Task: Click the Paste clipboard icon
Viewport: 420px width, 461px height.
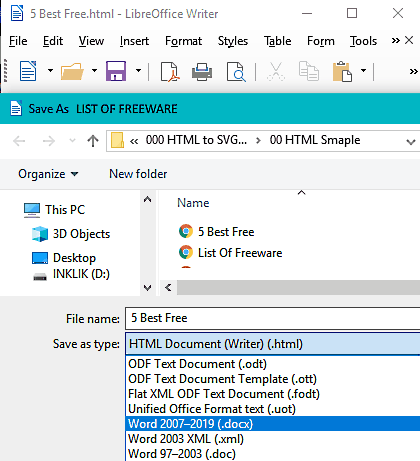Action: [342, 71]
